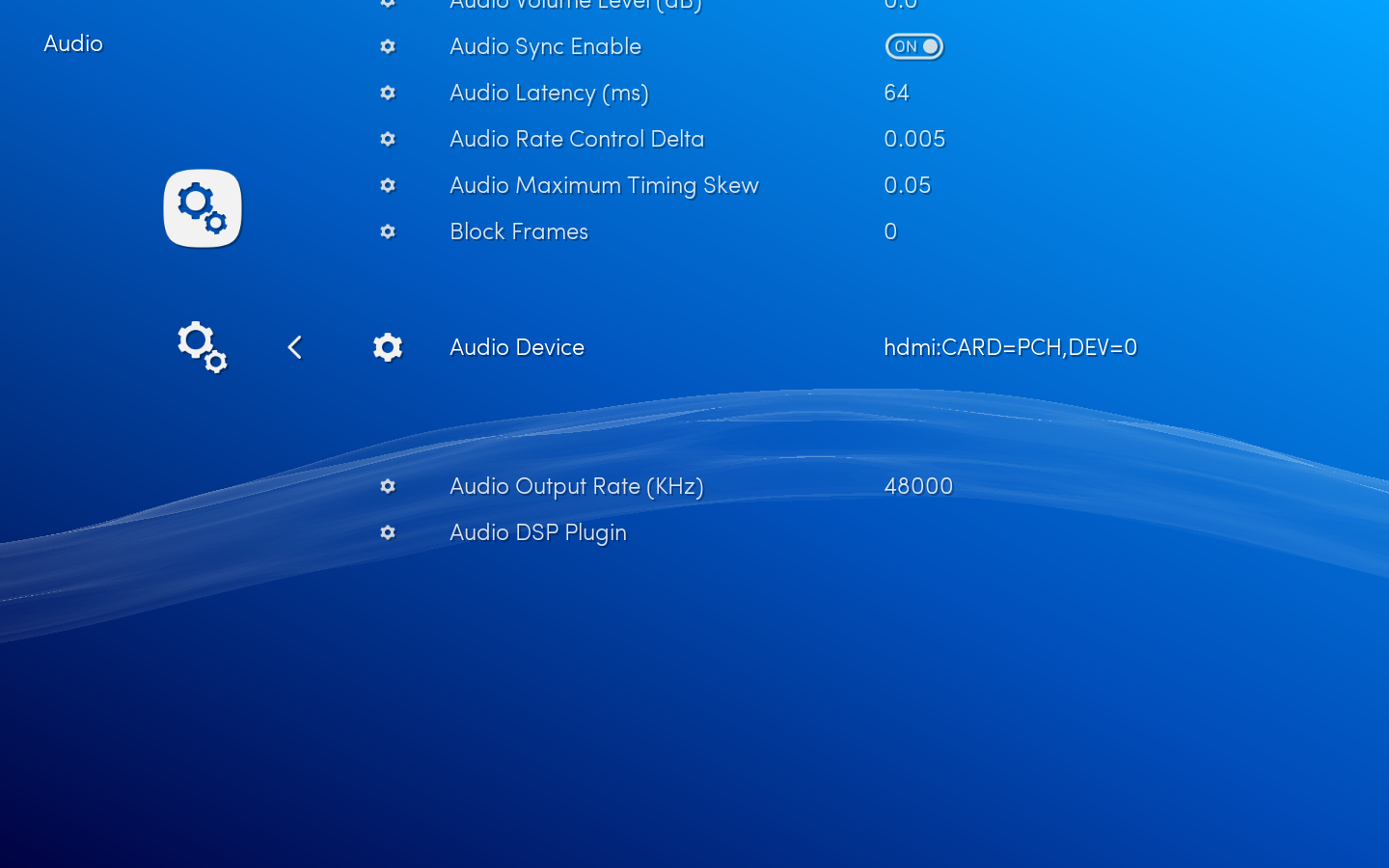This screenshot has width=1389, height=868.
Task: Click the large double-gear Settings thumbnail
Action: click(202, 207)
